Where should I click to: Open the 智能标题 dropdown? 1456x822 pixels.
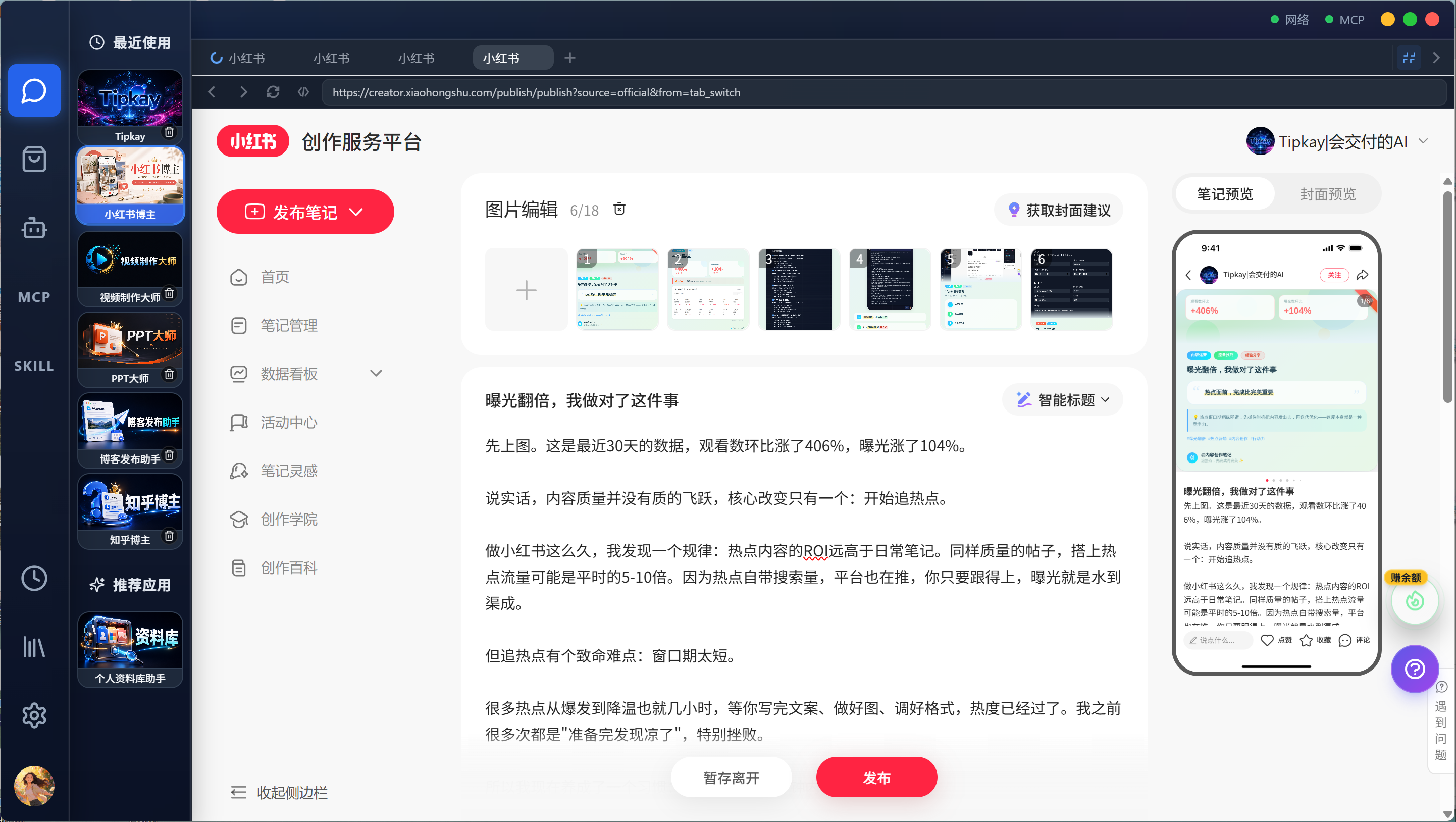tap(1063, 400)
